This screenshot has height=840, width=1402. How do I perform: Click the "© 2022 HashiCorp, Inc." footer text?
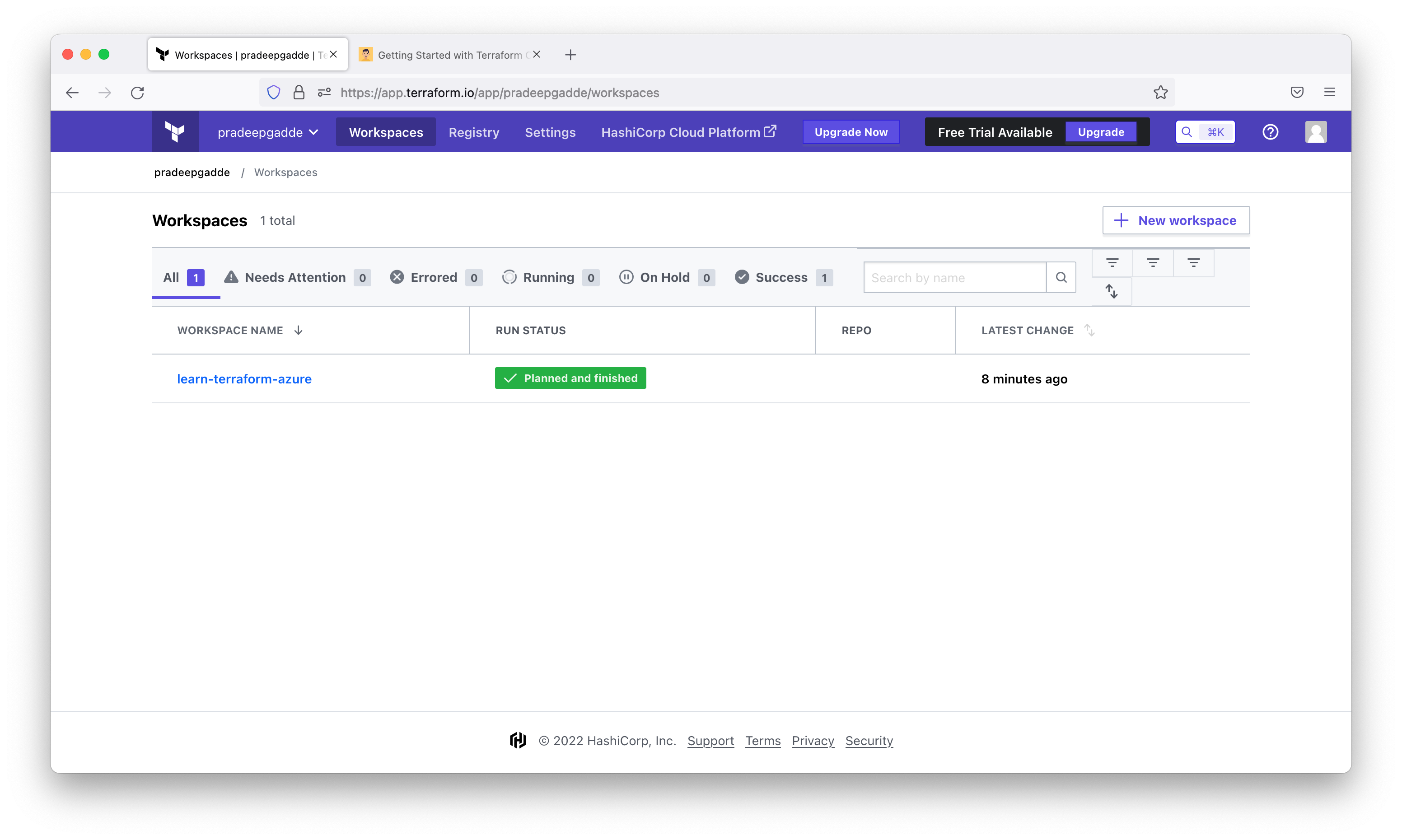click(608, 741)
